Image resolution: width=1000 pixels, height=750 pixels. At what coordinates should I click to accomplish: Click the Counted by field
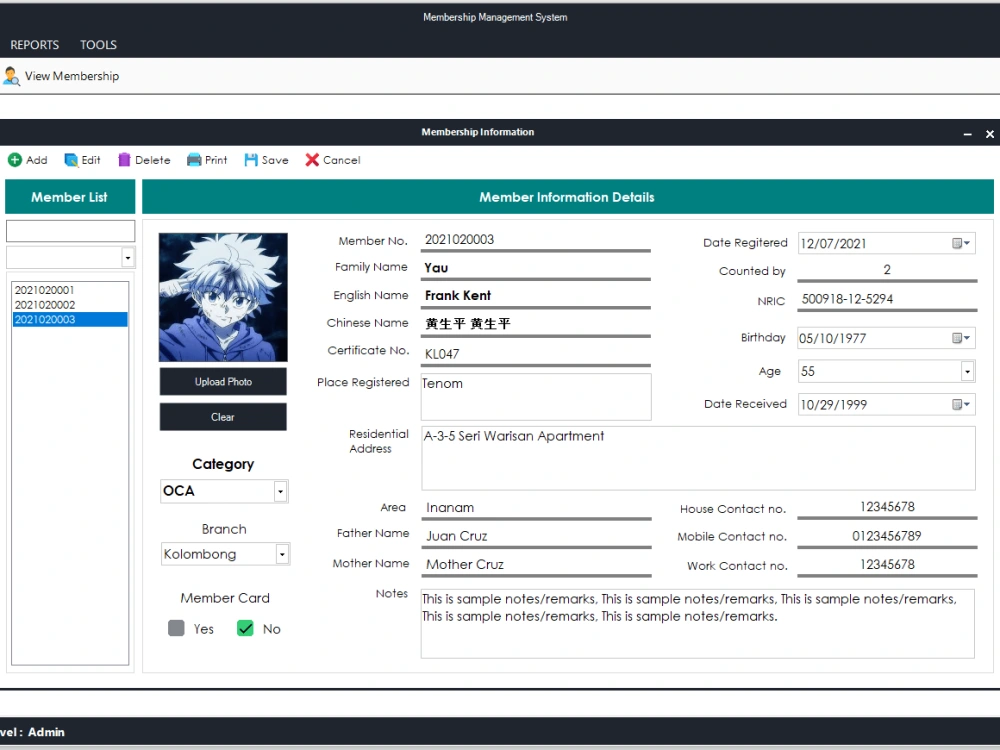pos(886,270)
